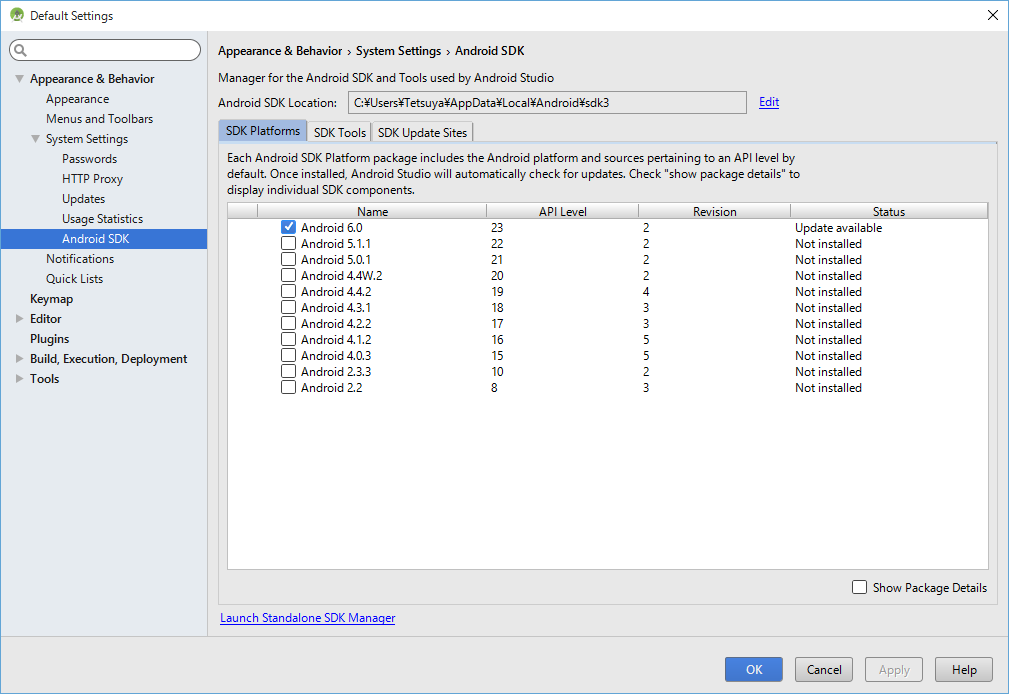This screenshot has height=694, width=1009.
Task: Select the Android 2.3.3 checkbox
Action: 288,371
